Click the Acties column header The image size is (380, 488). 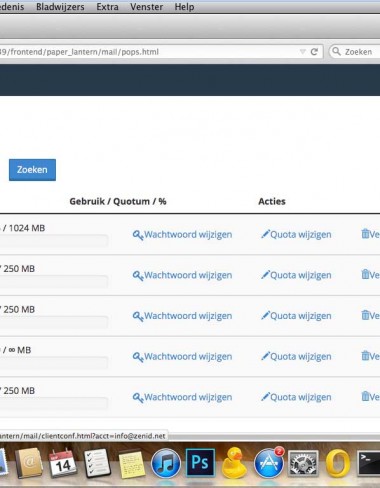coord(272,201)
